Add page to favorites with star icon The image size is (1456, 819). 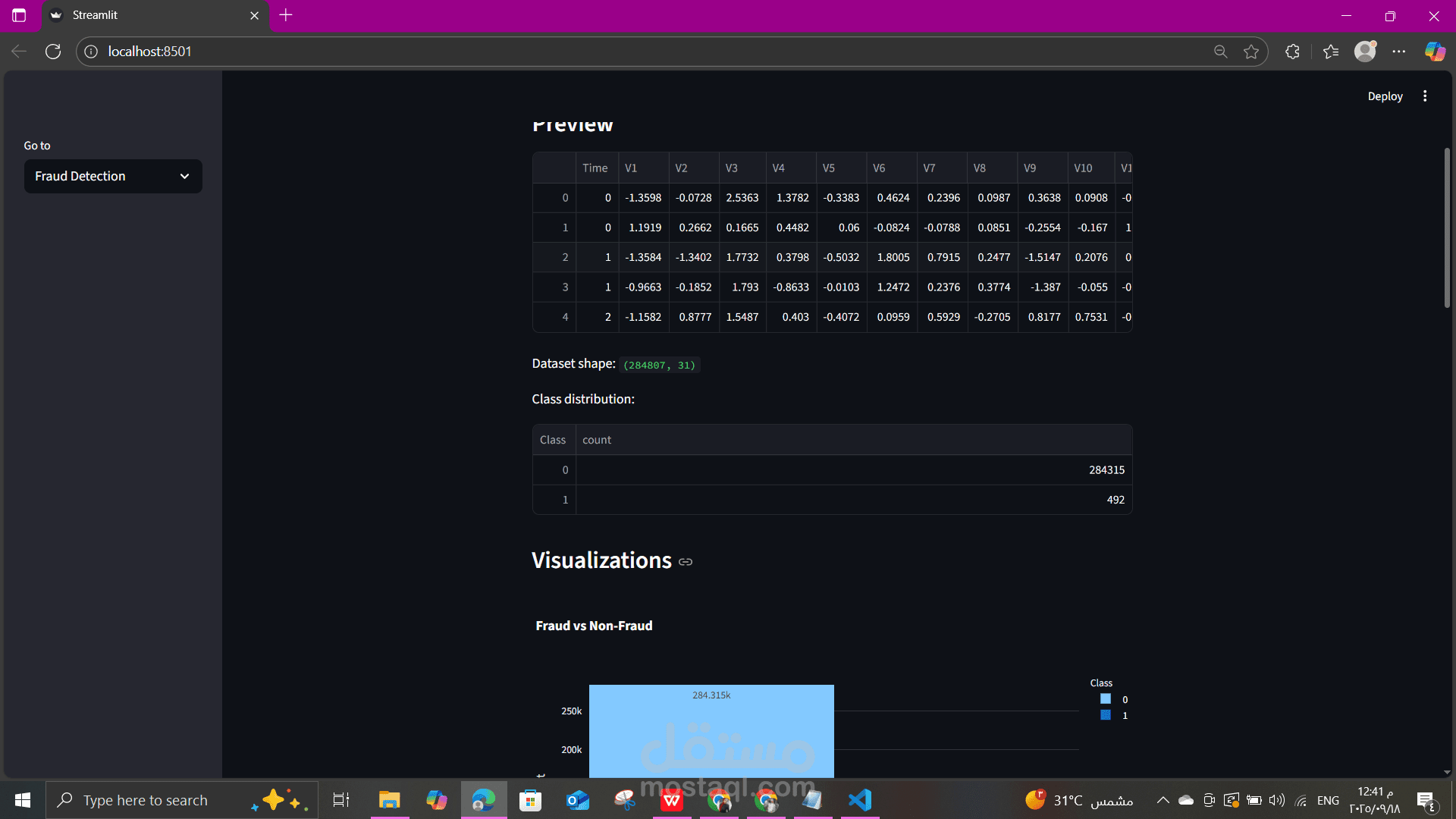[x=1251, y=51]
